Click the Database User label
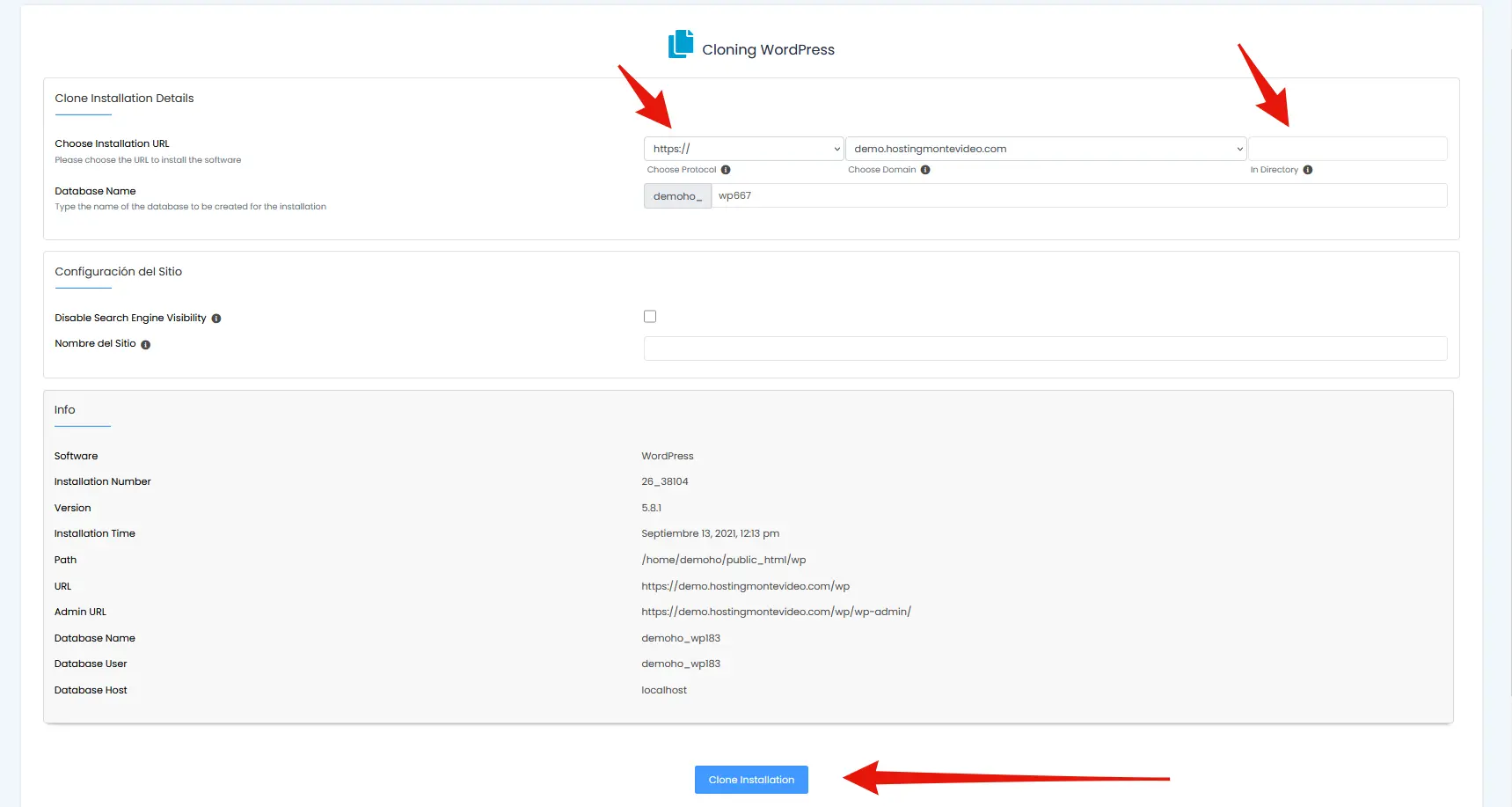This screenshot has height=807, width=1512. pyautogui.click(x=91, y=664)
